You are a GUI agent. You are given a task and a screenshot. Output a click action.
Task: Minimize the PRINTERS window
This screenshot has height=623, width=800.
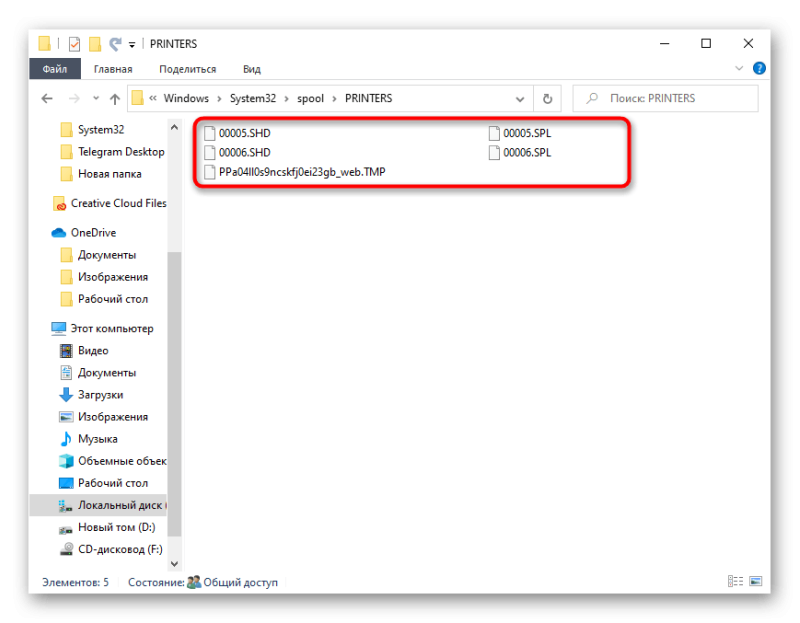pyautogui.click(x=664, y=44)
